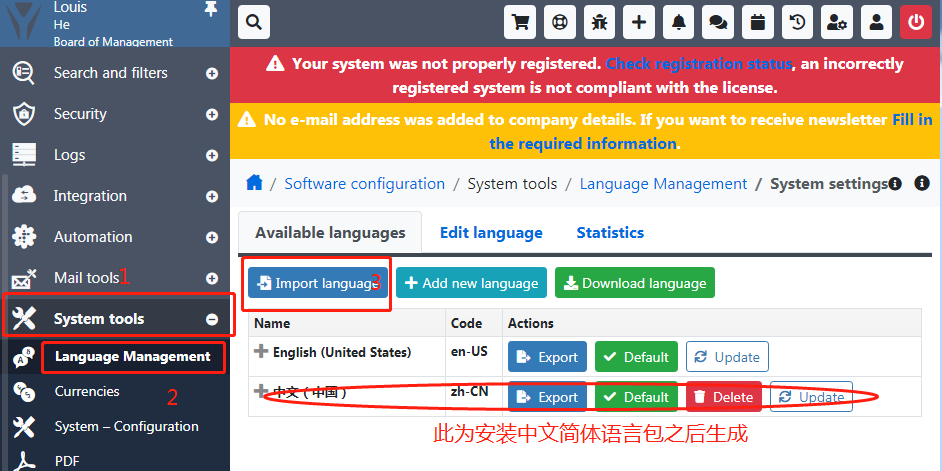942x471 pixels.
Task: Open the global search magnifier button
Action: (x=254, y=23)
